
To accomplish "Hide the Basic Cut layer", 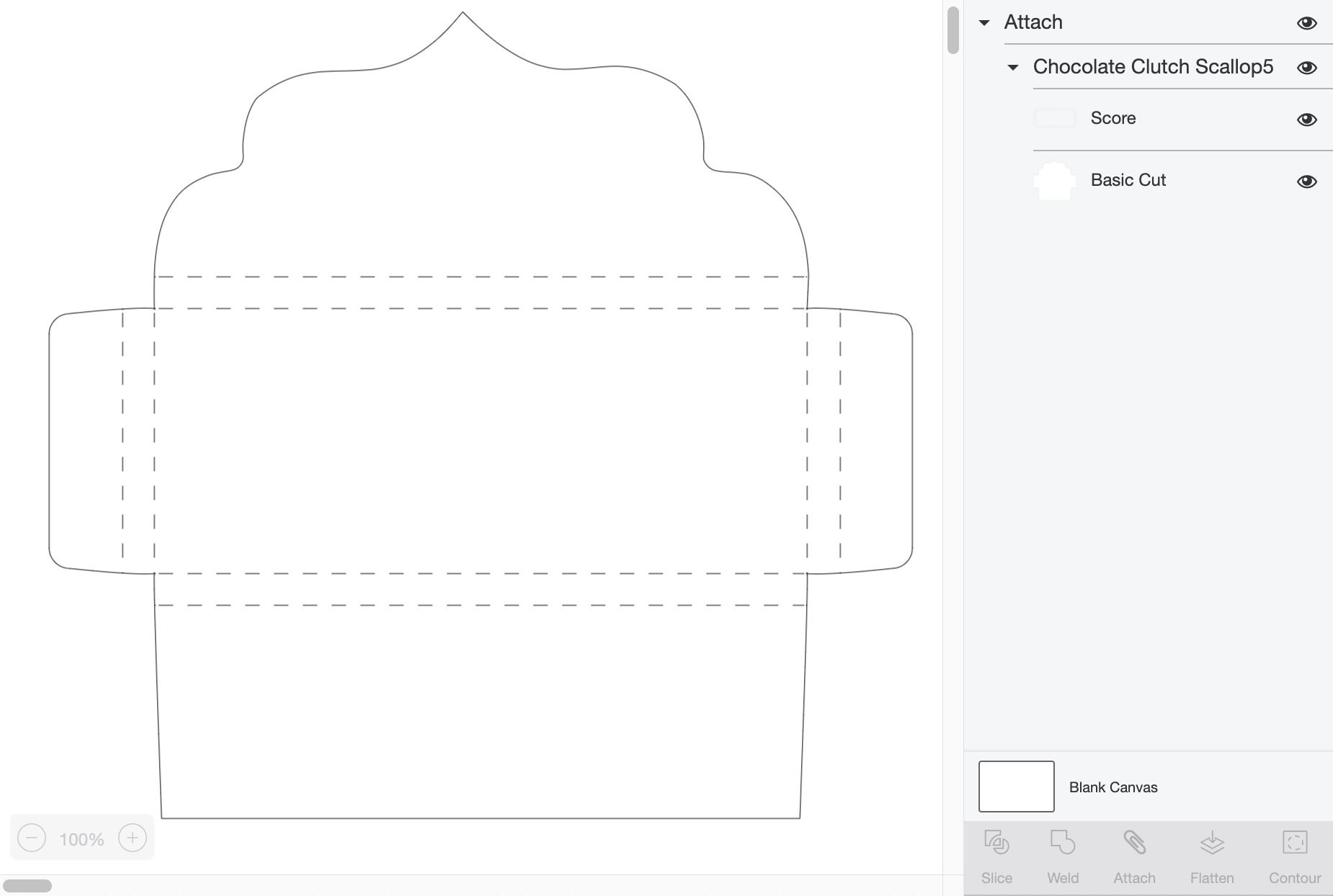I will (1307, 182).
